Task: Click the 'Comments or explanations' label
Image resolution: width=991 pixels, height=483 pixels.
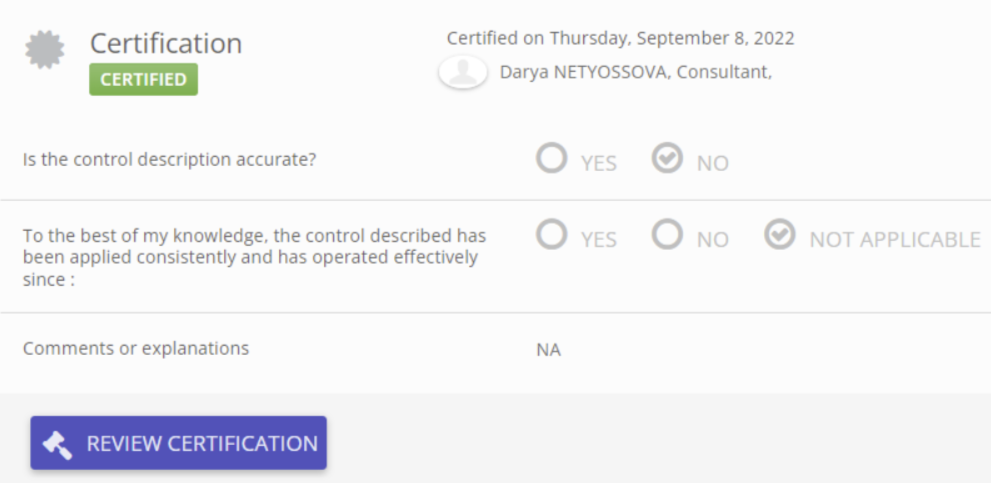Action: [x=136, y=349]
